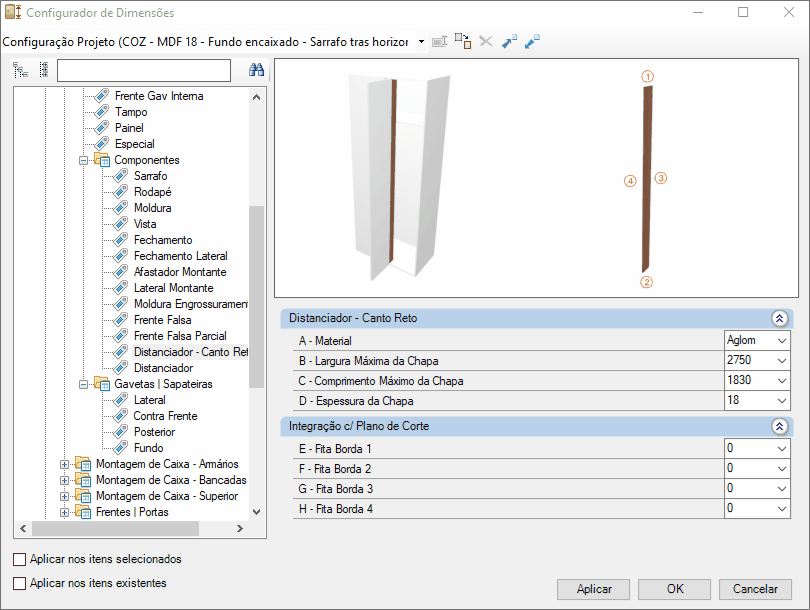Expand the Frentes | Portas node
This screenshot has height=610, width=810.
tap(64, 512)
